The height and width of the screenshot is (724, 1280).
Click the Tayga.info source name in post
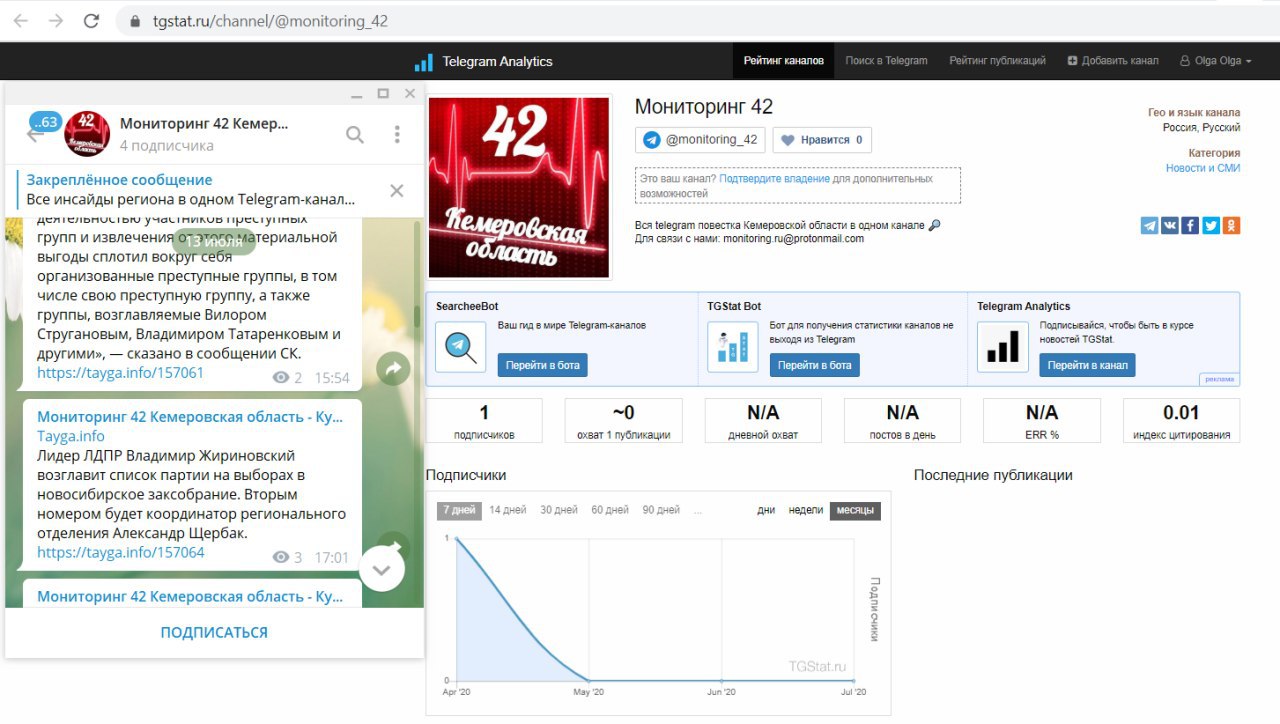[x=71, y=436]
